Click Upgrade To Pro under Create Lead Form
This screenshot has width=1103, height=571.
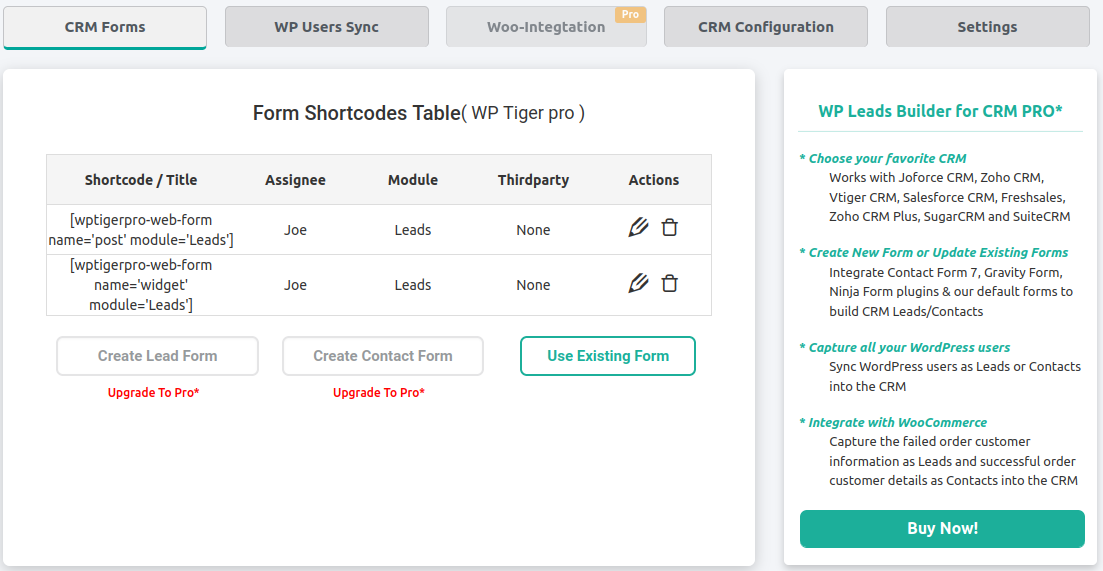(153, 393)
